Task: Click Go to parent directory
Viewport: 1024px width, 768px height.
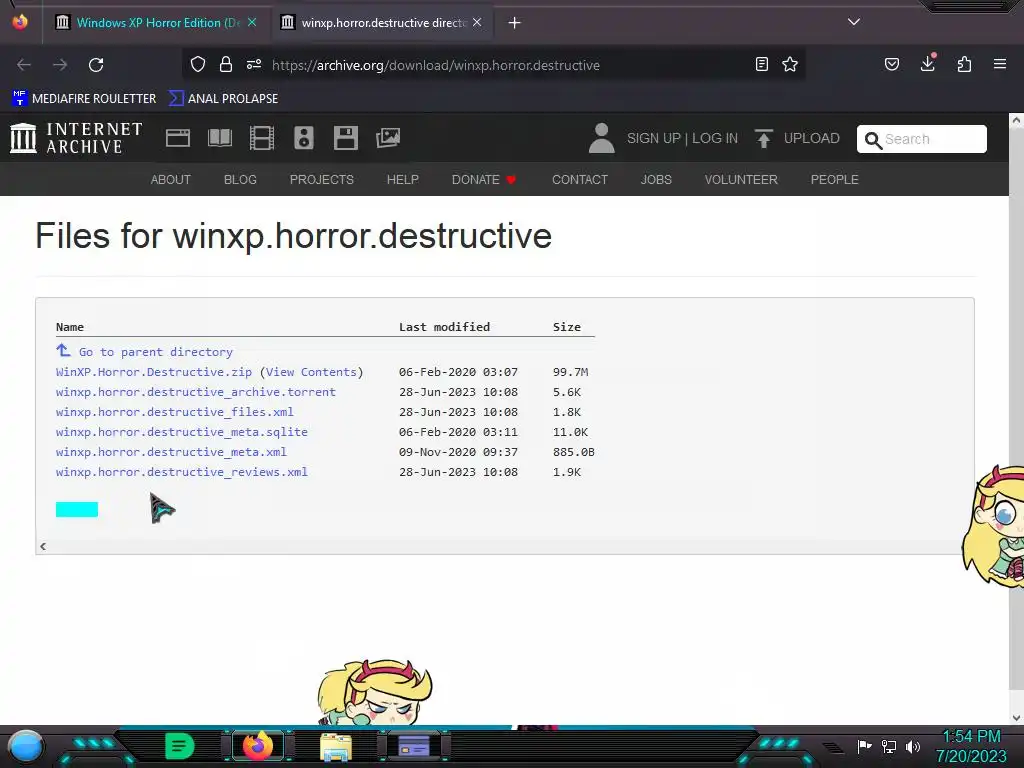Action: click(x=155, y=352)
